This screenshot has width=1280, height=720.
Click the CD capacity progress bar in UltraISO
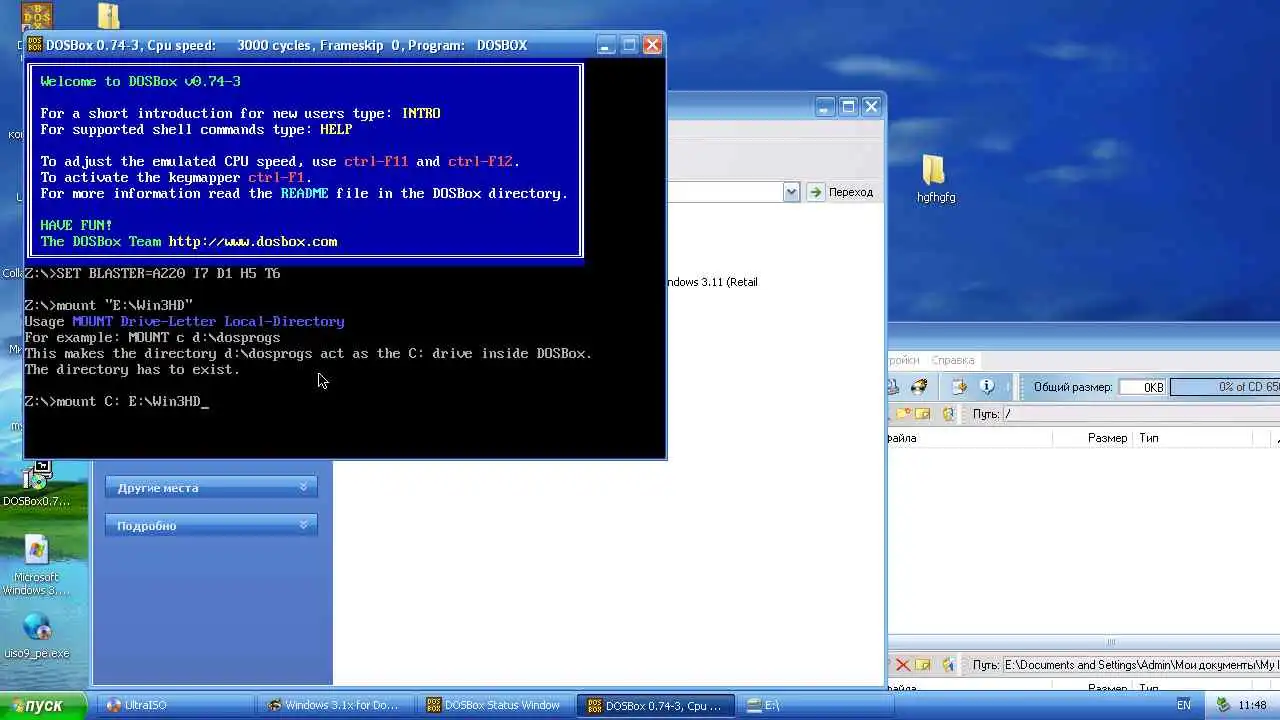(x=1224, y=387)
